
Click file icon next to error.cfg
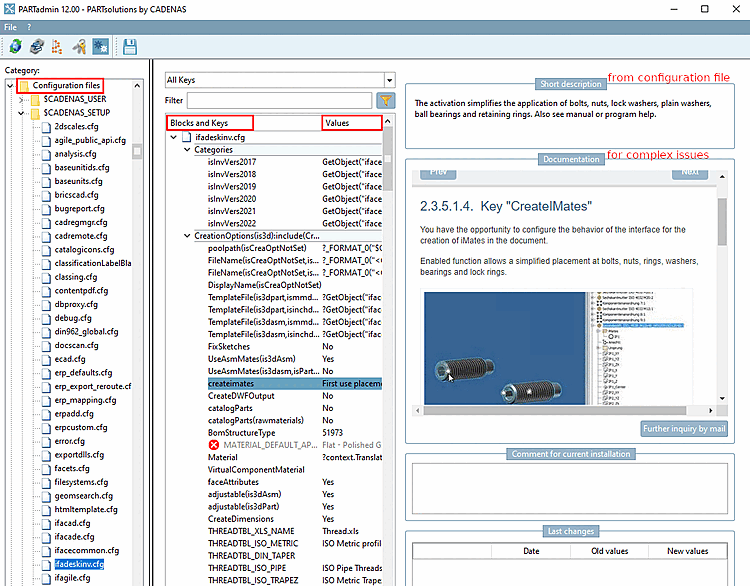point(46,441)
